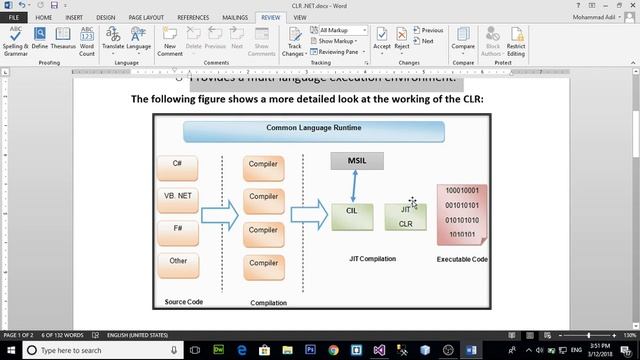Viewport: 640px width, 360px height.
Task: Change language English (United States)
Action: (x=137, y=335)
